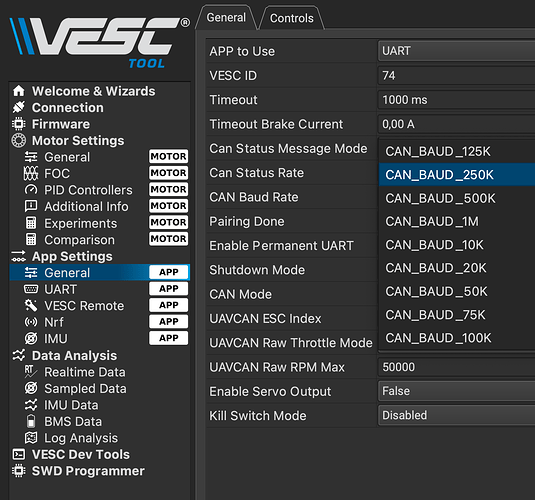Switch to the General tab

(x=226, y=17)
